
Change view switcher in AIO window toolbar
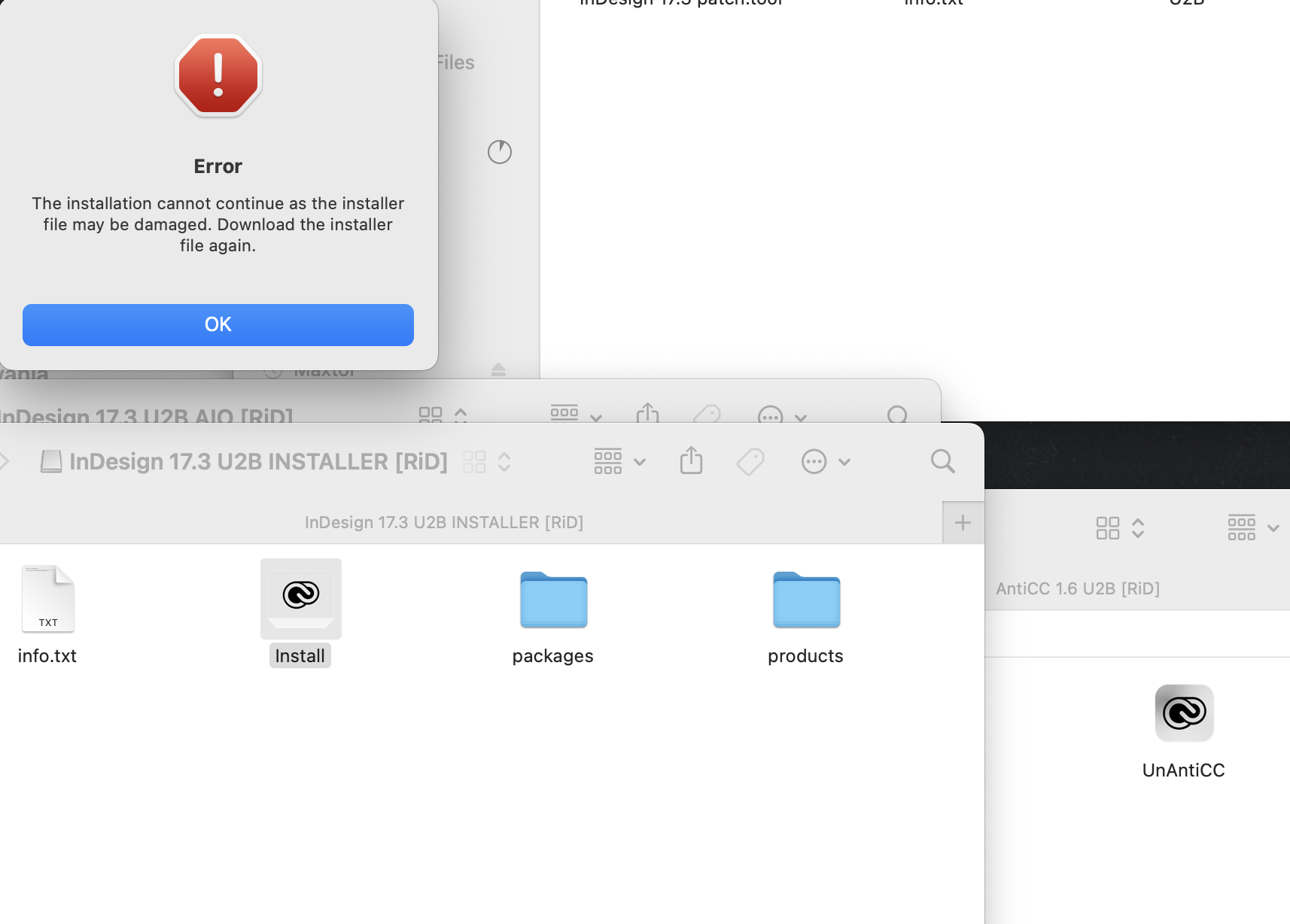pos(443,415)
